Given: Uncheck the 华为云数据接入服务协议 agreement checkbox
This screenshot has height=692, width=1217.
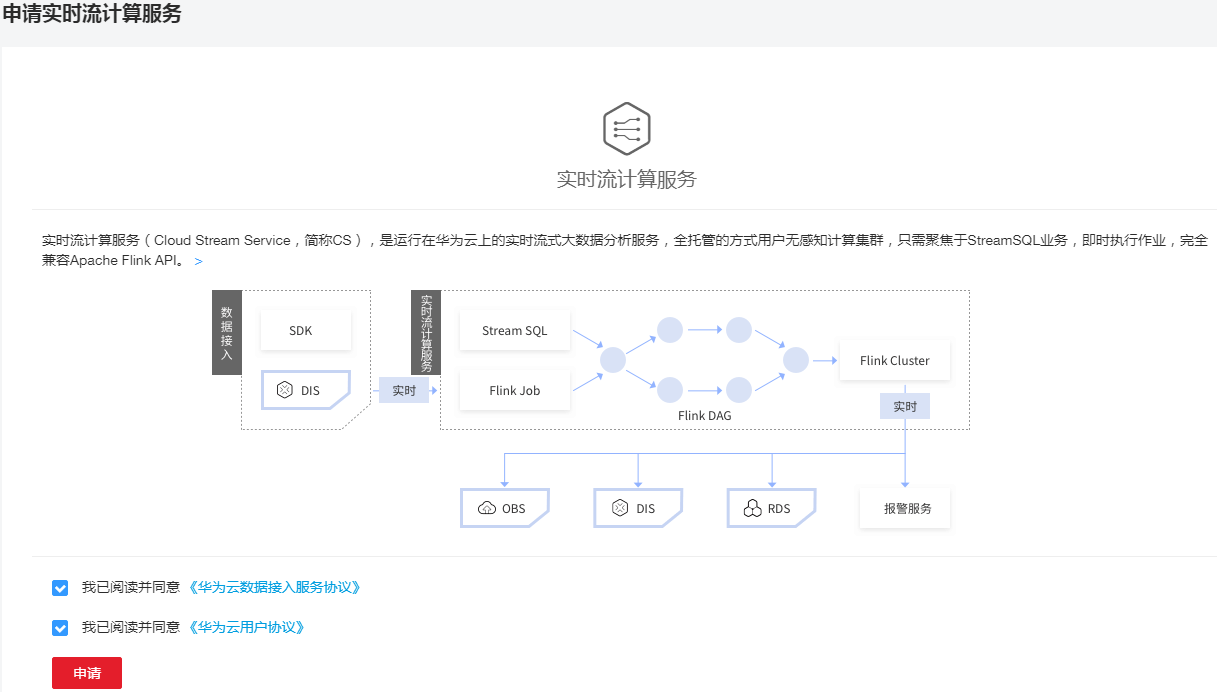Looking at the screenshot, I should (60, 588).
